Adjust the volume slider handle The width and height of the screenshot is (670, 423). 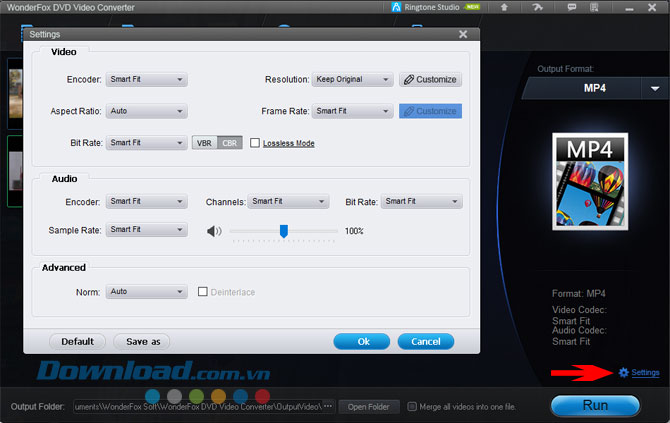(283, 231)
